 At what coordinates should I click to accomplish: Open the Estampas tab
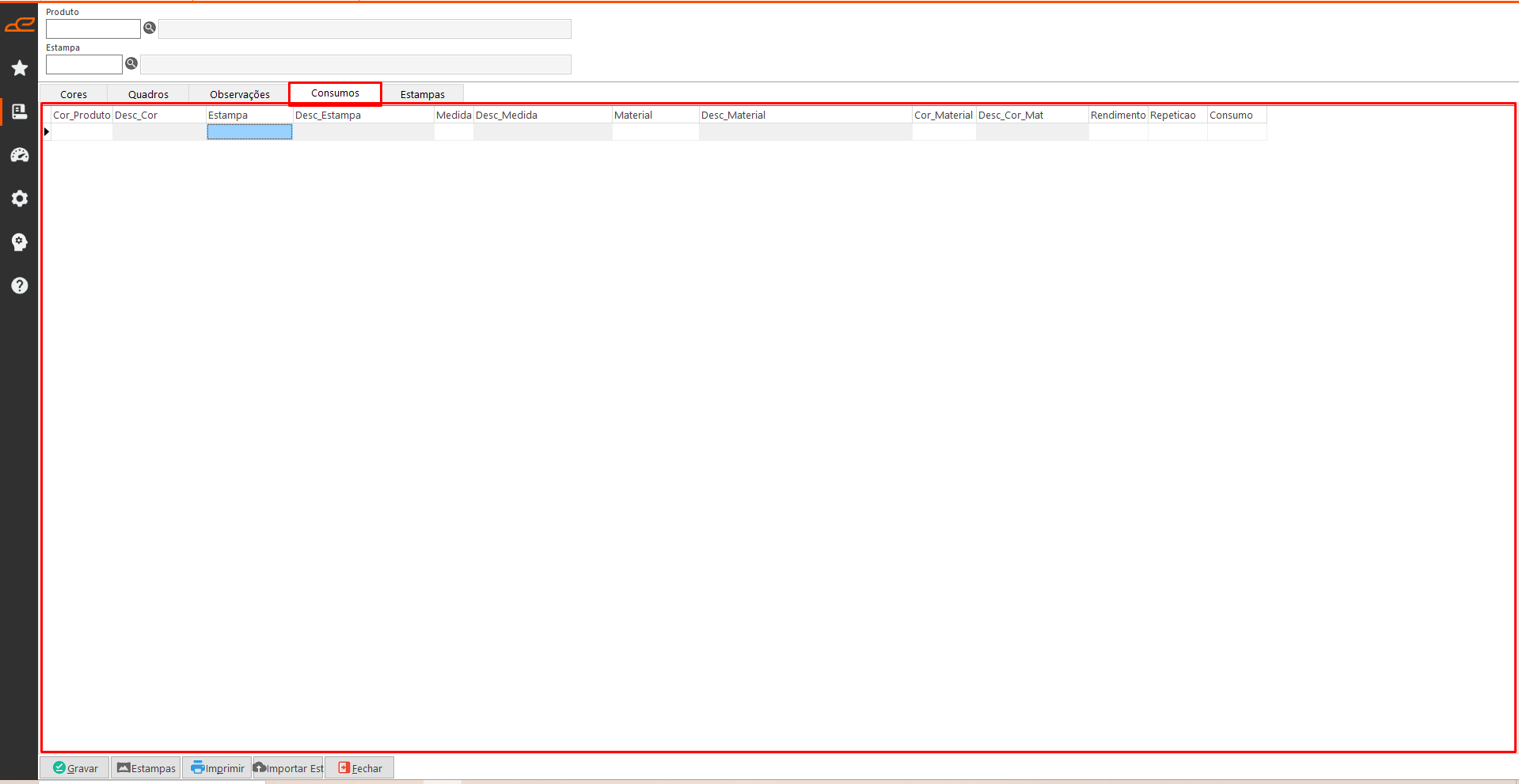pos(422,94)
